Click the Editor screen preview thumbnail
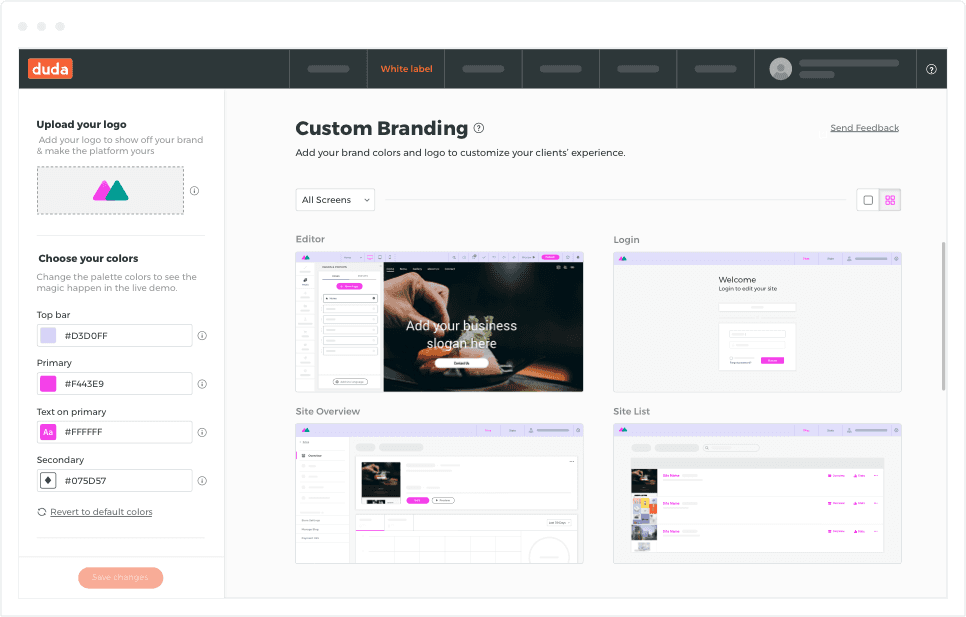This screenshot has height=617, width=966. tap(438, 322)
